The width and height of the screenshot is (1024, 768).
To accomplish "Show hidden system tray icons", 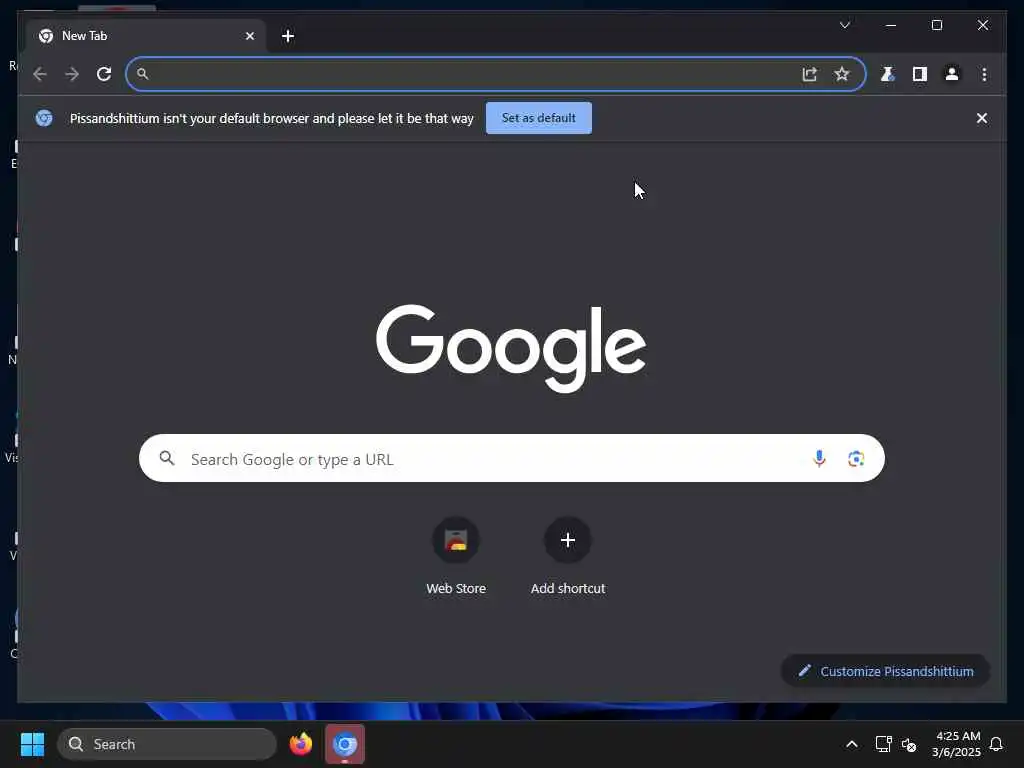I will (x=852, y=744).
